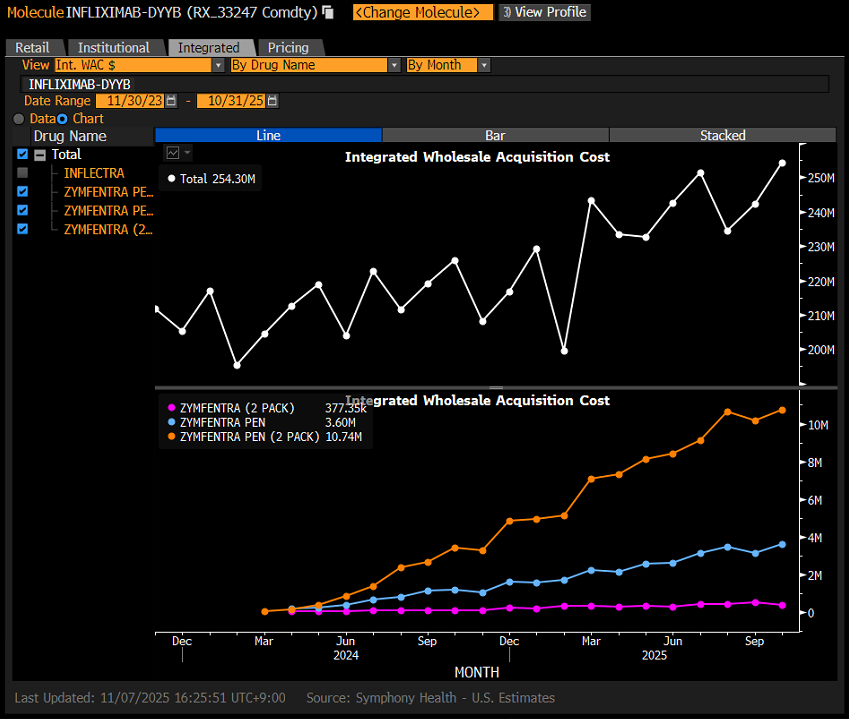Screen dimensions: 849x719
Task: Select the Chart radio button
Action: [62, 119]
